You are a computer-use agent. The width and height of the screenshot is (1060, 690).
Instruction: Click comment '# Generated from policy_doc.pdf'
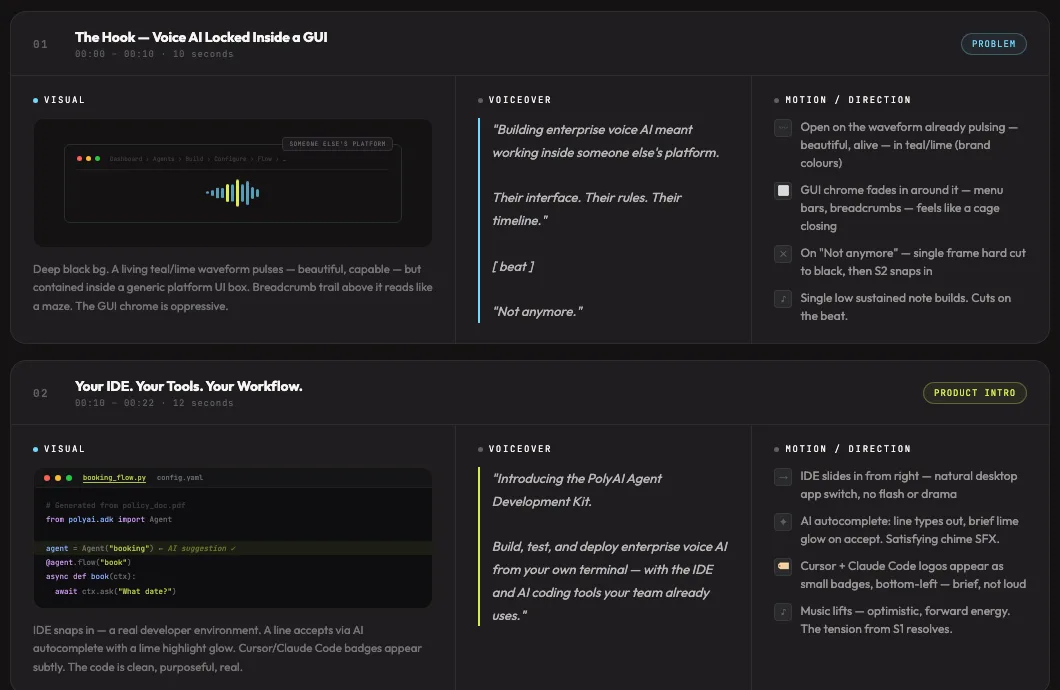[116, 506]
